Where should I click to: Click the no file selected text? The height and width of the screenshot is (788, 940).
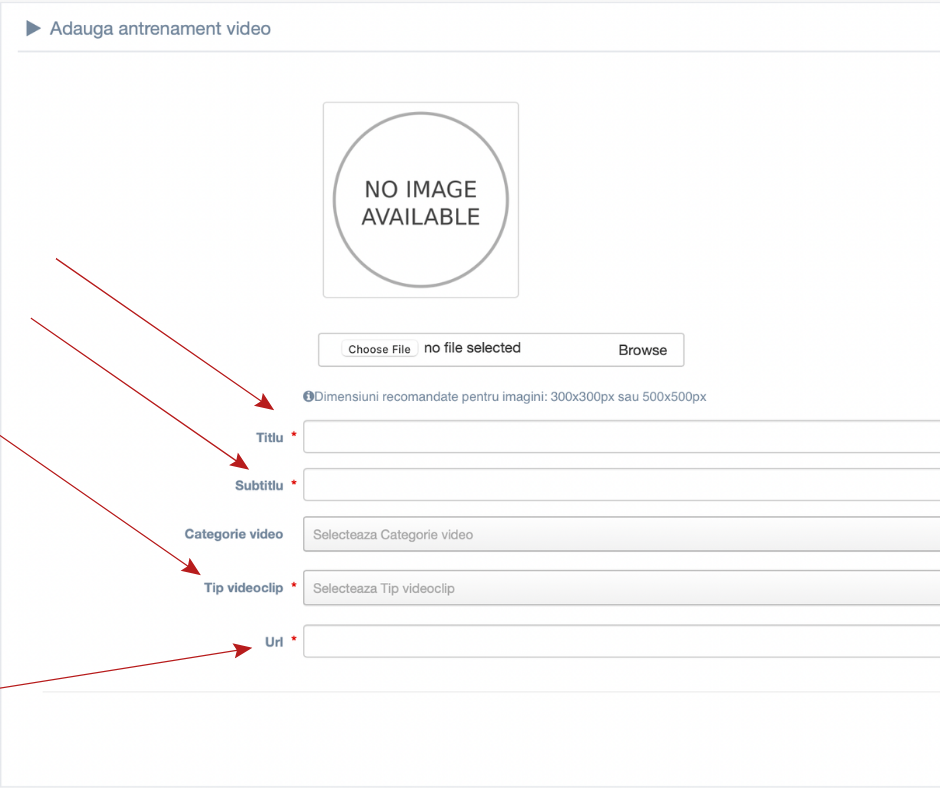tap(472, 348)
